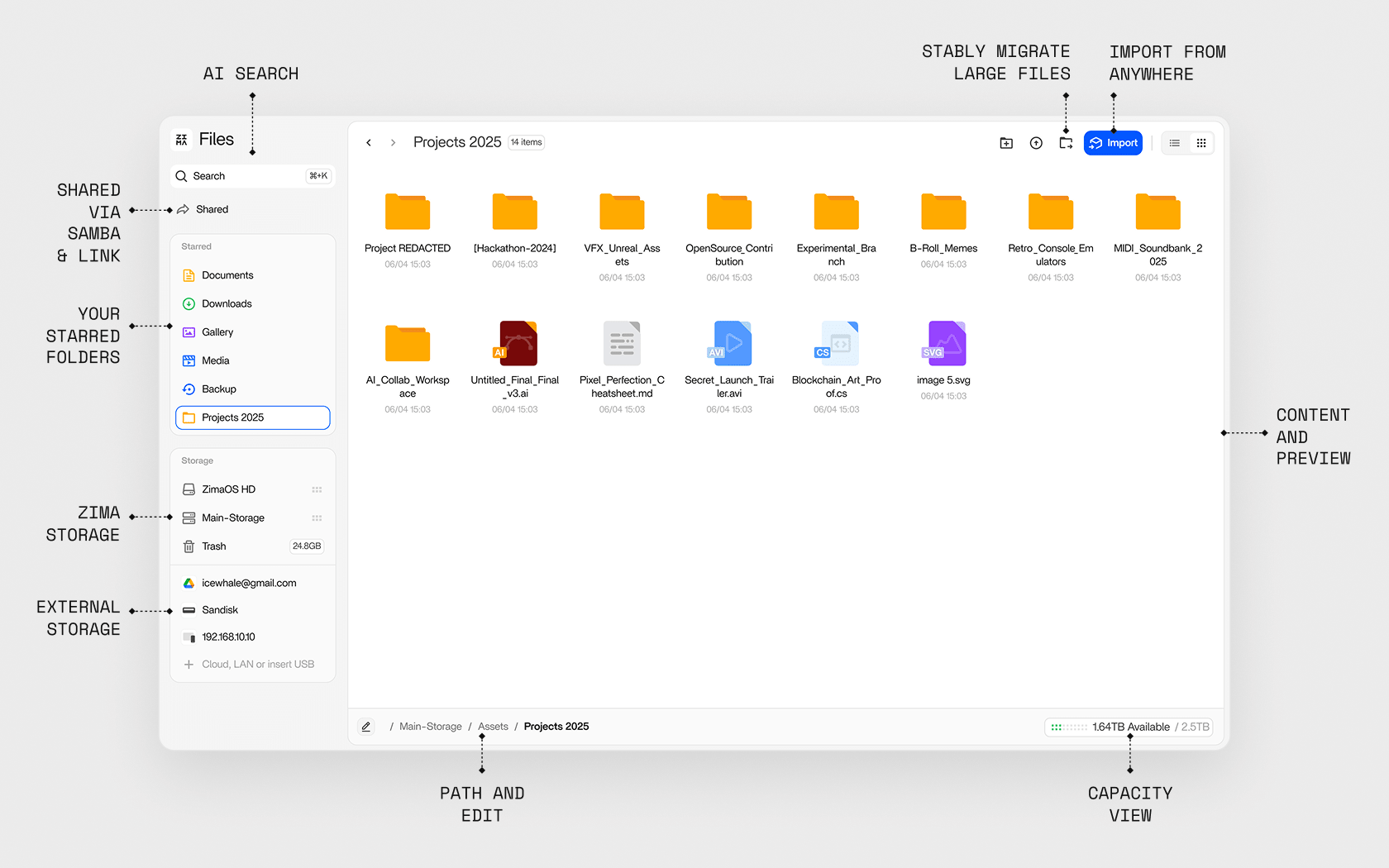Screen dimensions: 1389x868
Task: Open Main-Storage drive
Action: point(252,518)
